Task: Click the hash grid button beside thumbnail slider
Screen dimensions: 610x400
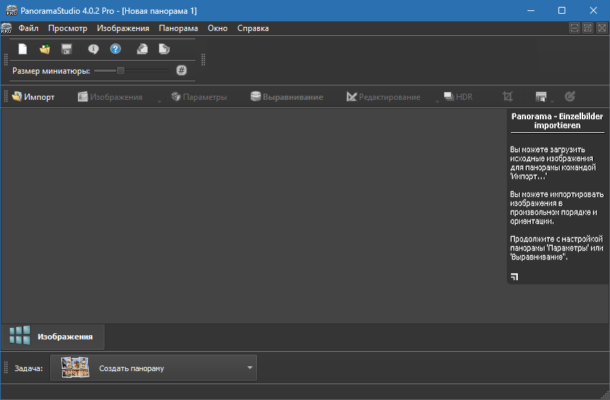Action: [181, 70]
